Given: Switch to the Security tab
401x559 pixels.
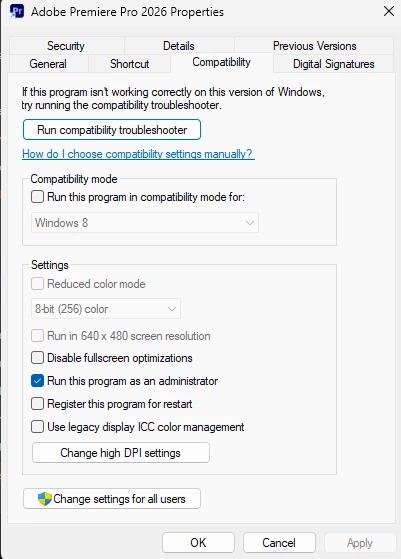Looking at the screenshot, I should point(66,46).
